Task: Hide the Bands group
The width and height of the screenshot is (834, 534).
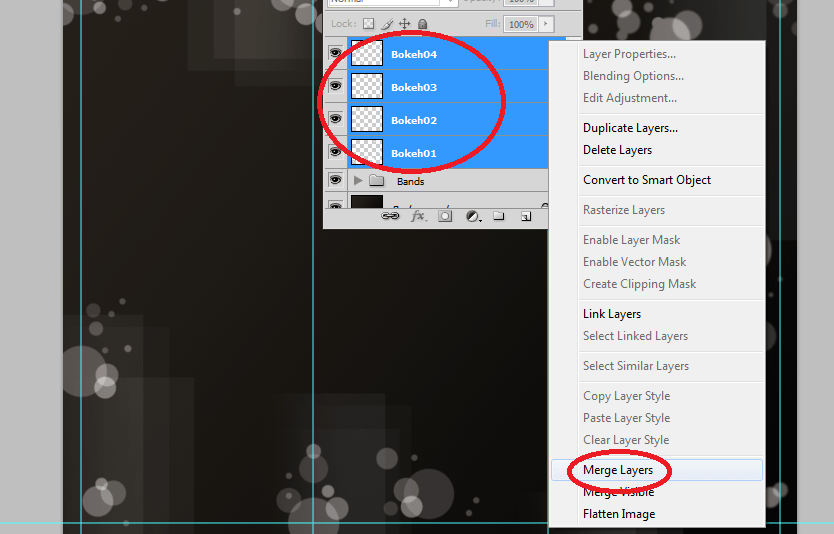Action: (x=335, y=181)
